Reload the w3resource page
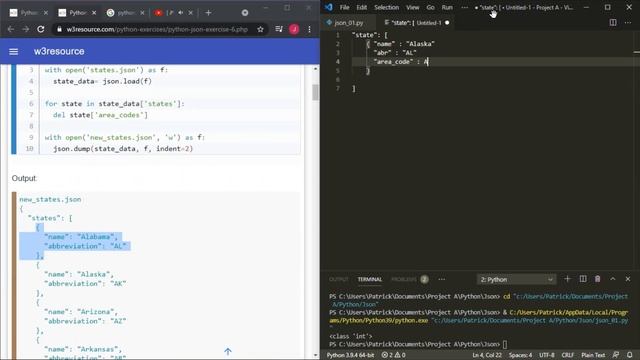Screen dimensions: 640x360 click(x=41, y=29)
